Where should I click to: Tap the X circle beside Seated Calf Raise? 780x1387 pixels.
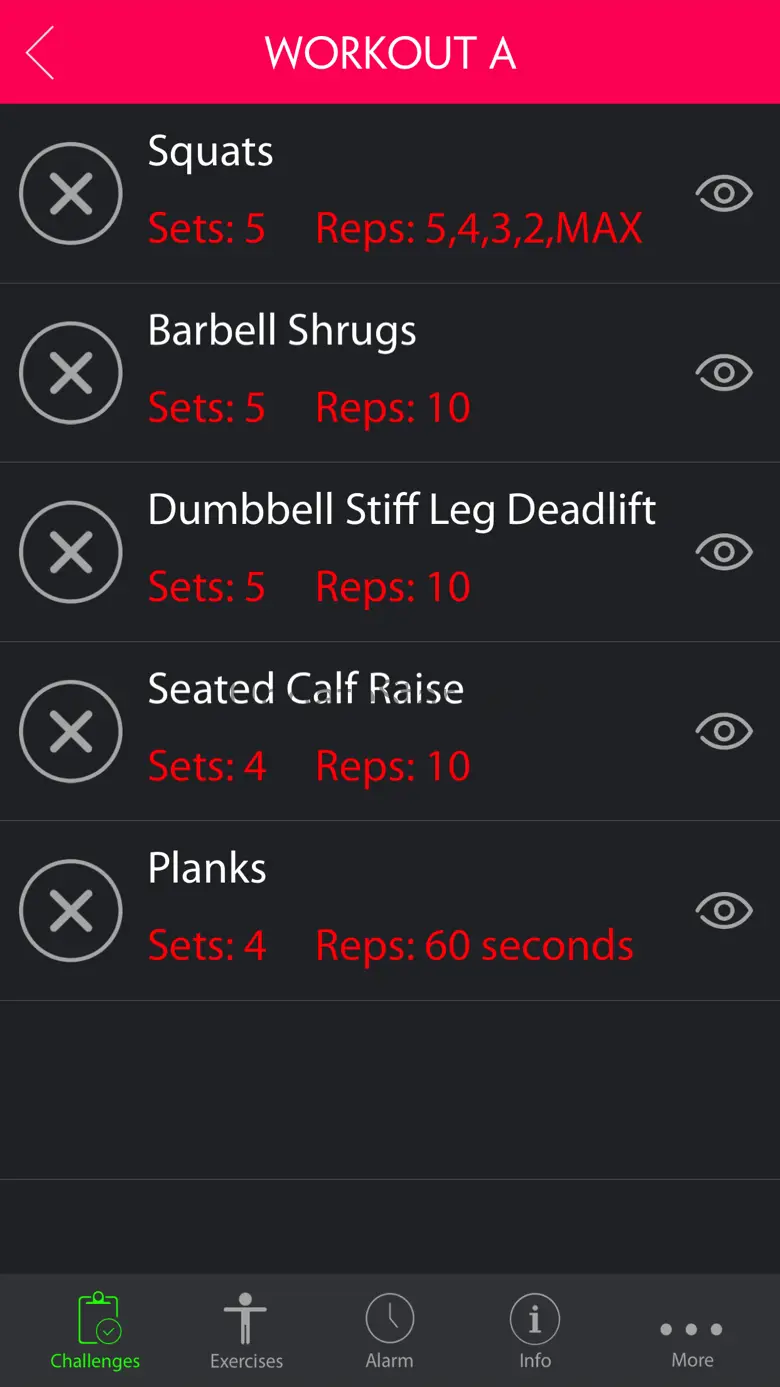(71, 731)
